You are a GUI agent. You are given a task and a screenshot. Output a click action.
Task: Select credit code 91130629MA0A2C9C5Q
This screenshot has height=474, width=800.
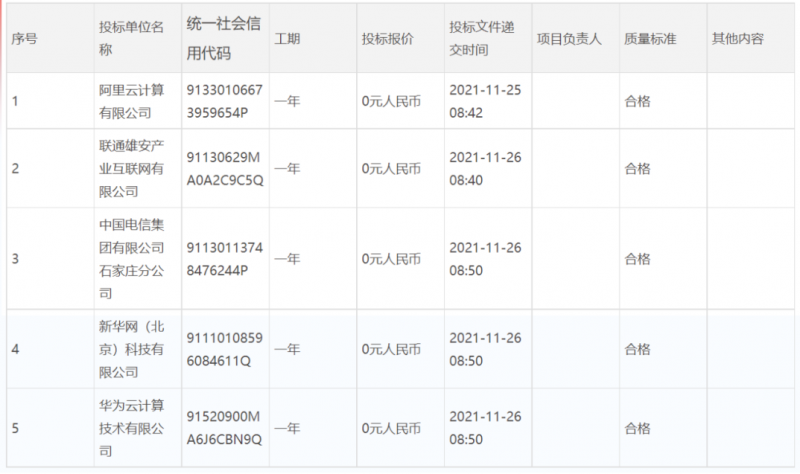coord(221,168)
